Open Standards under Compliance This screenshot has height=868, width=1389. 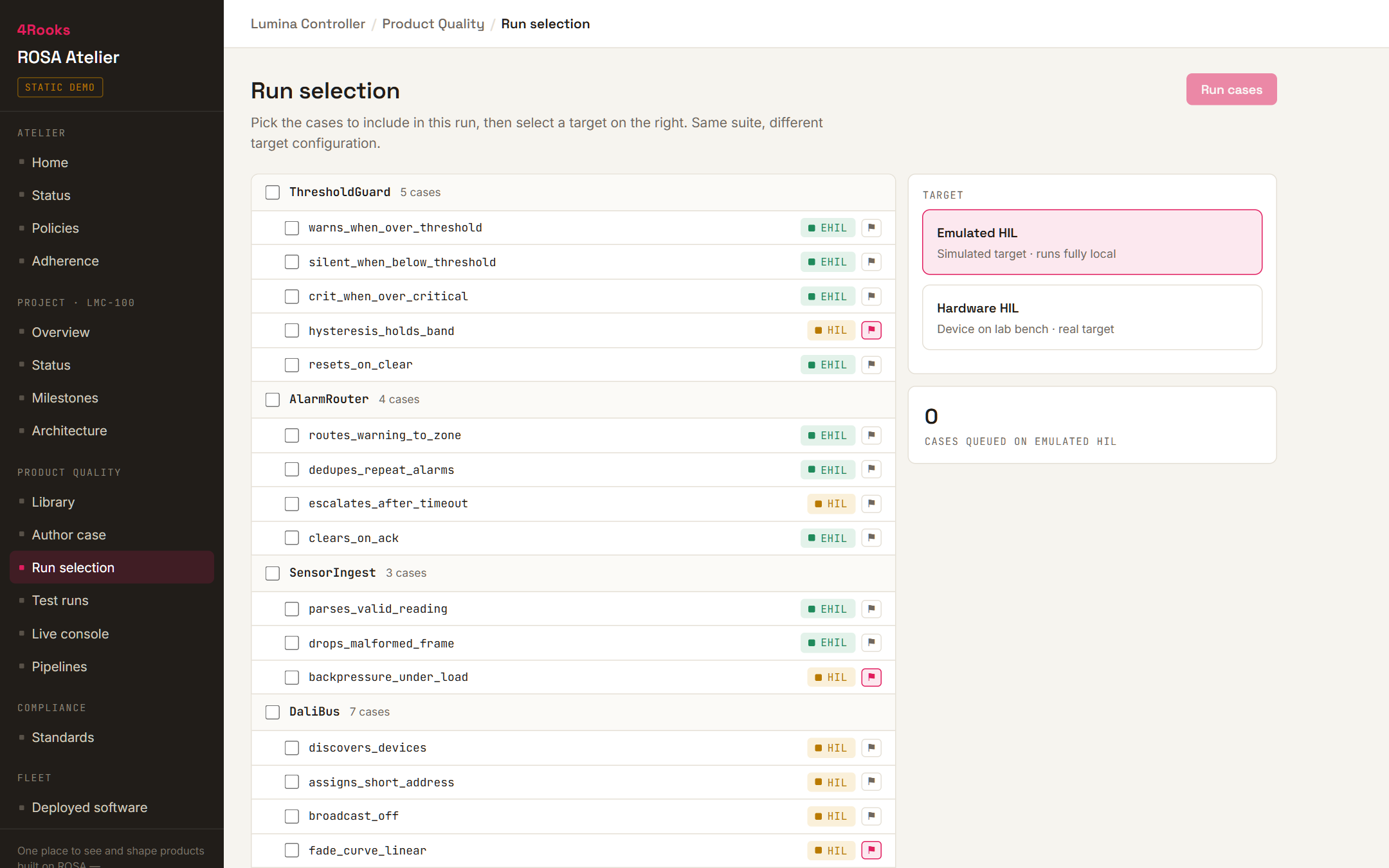coord(112,737)
